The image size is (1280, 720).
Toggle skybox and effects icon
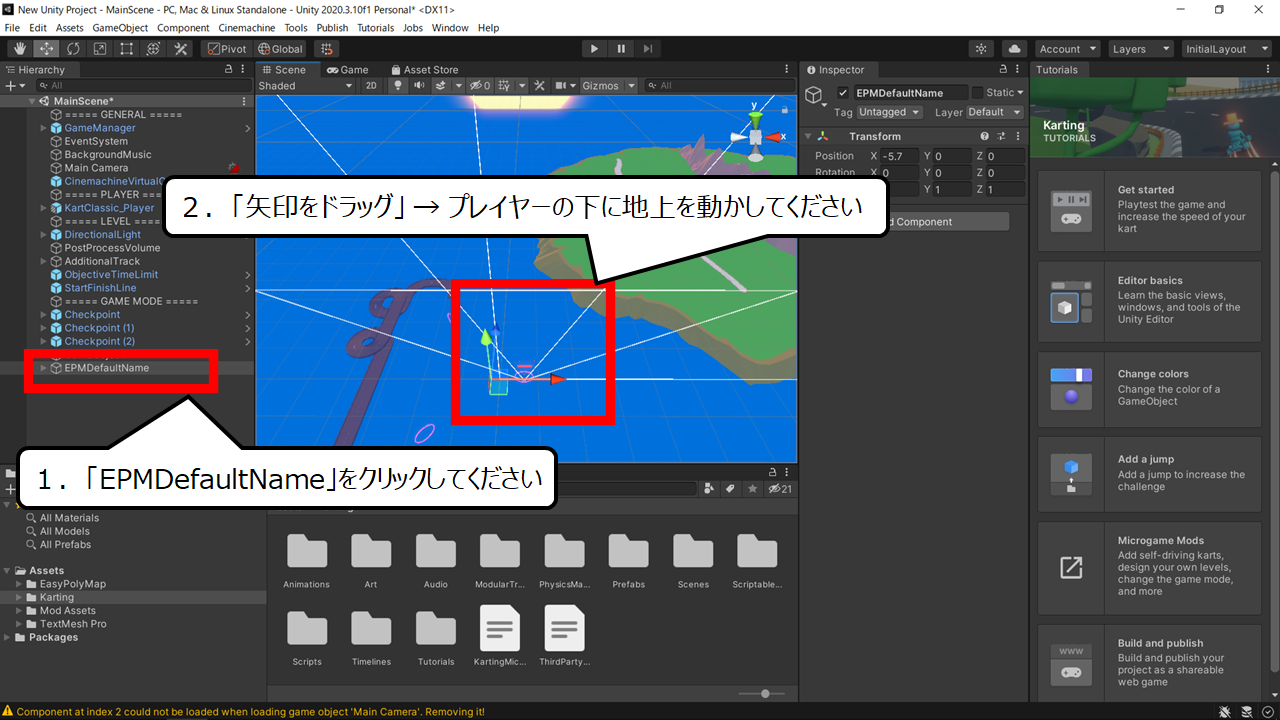coord(440,86)
